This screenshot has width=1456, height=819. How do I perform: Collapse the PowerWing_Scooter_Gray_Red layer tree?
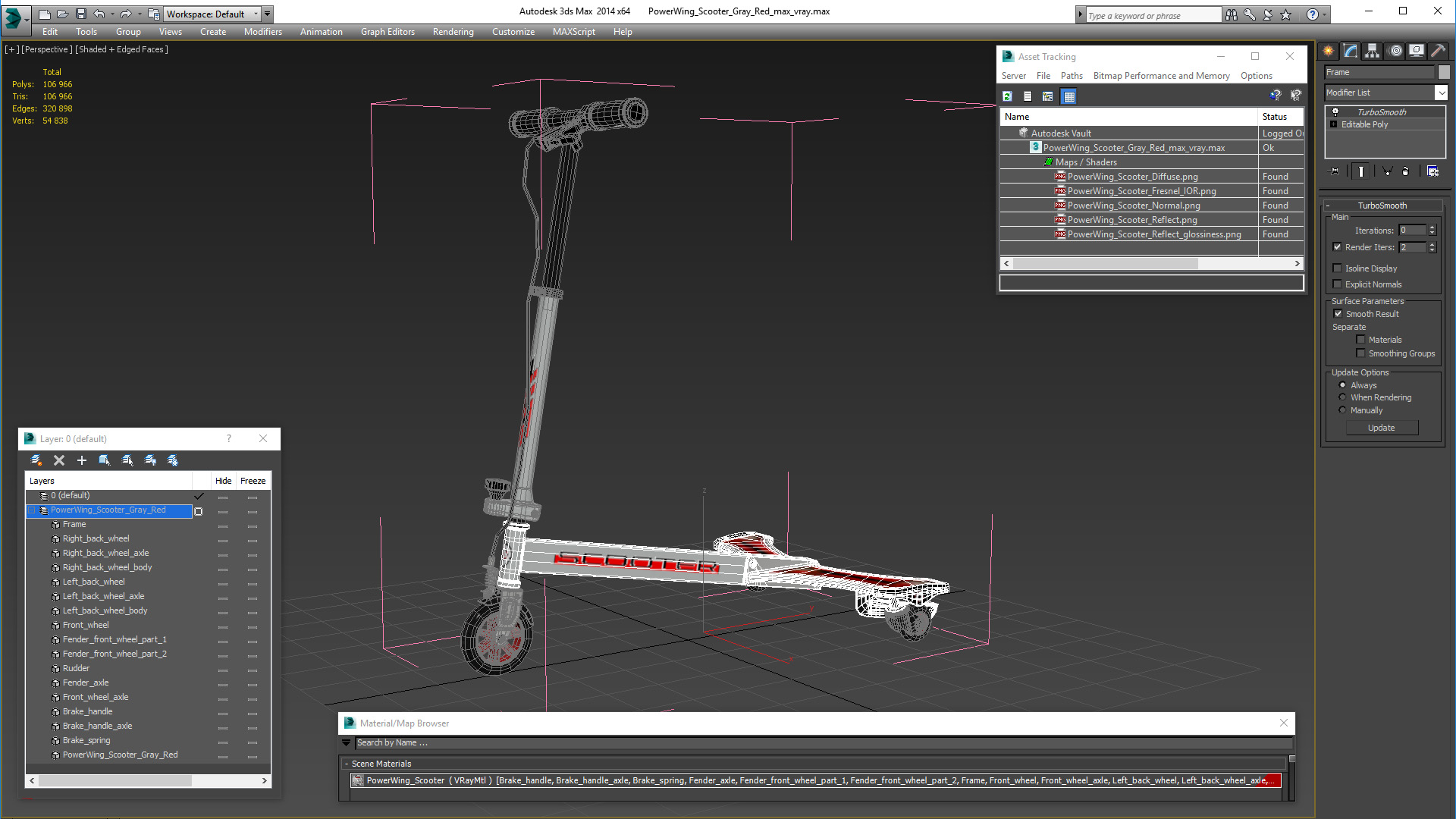pos(33,510)
